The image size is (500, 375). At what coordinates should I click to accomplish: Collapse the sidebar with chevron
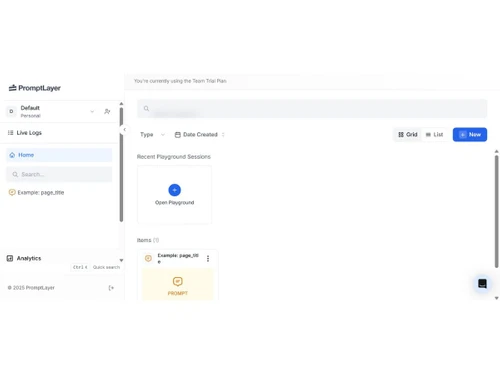pos(124,130)
